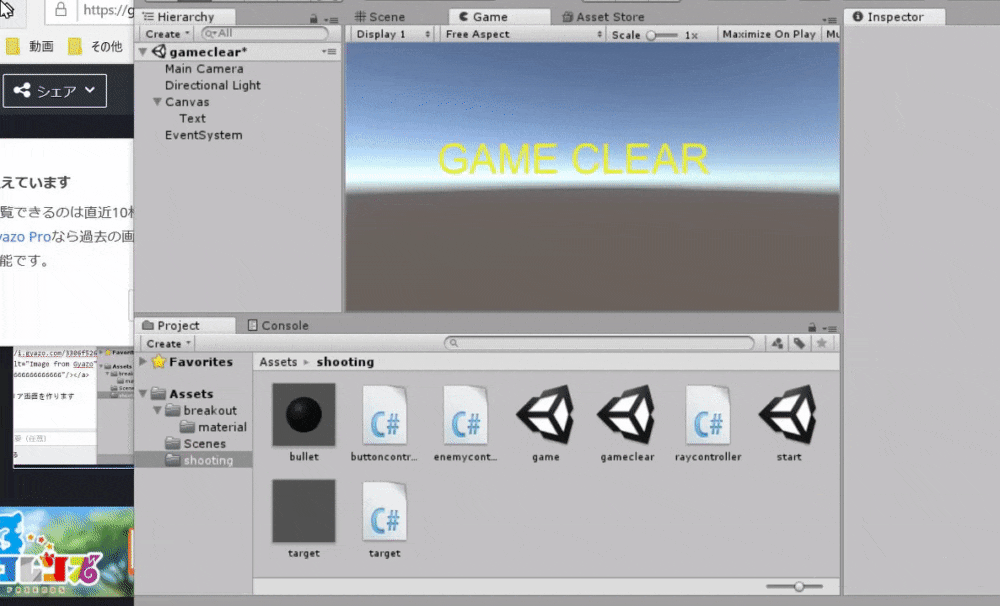Toggle Mute audio in Game view toolbar
Image resolution: width=1000 pixels, height=606 pixels.
(836, 33)
